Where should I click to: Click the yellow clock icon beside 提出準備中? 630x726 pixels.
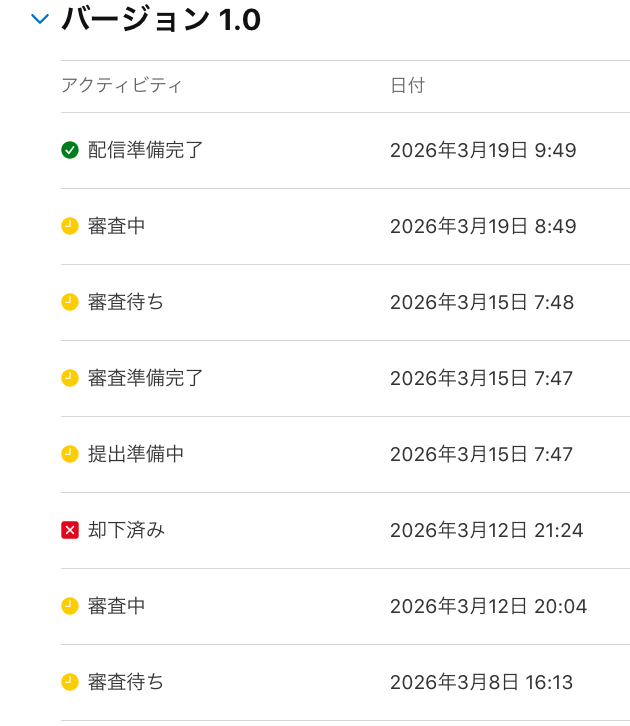pyautogui.click(x=70, y=454)
